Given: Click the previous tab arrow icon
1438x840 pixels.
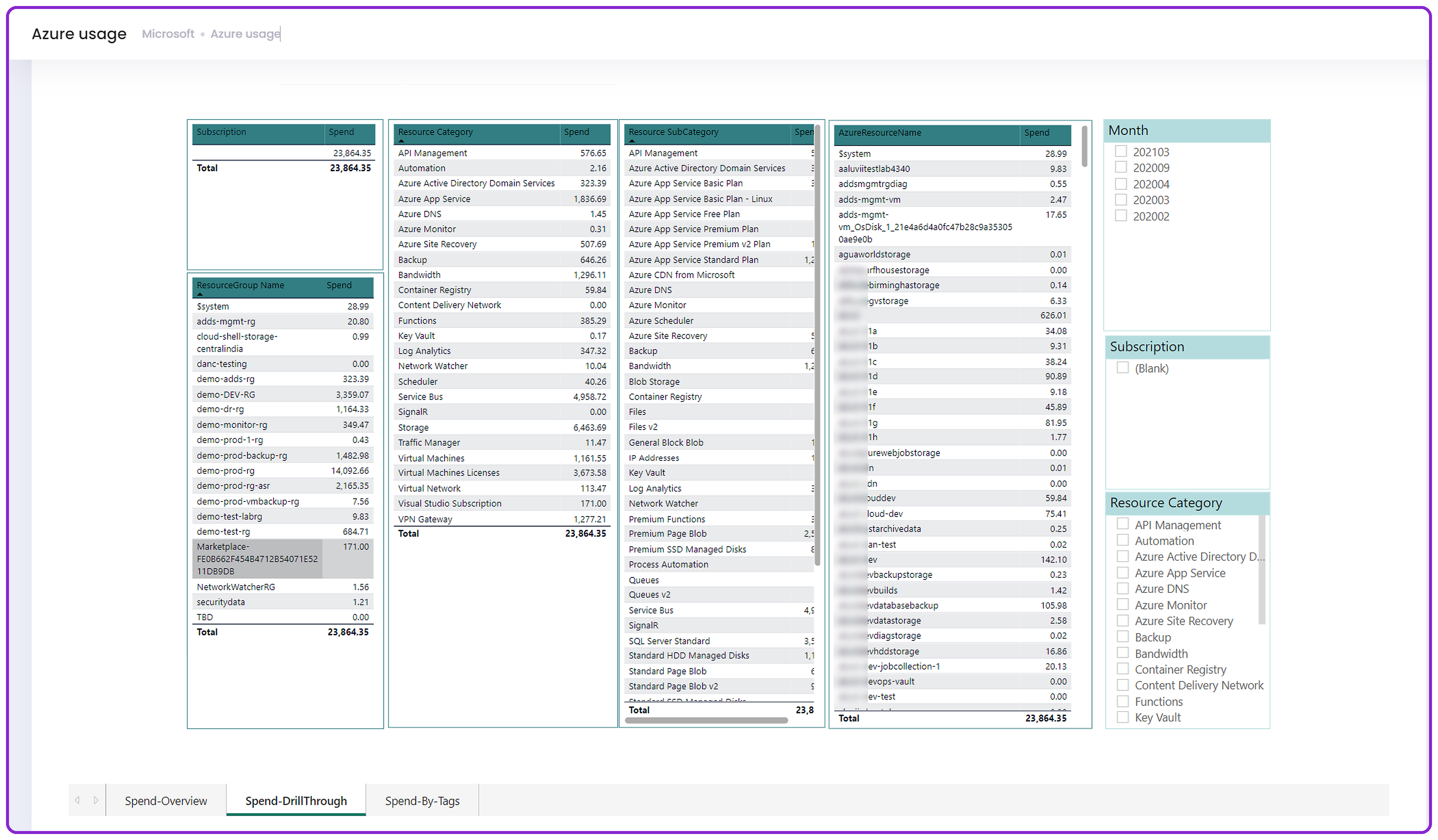Looking at the screenshot, I should 78,800.
